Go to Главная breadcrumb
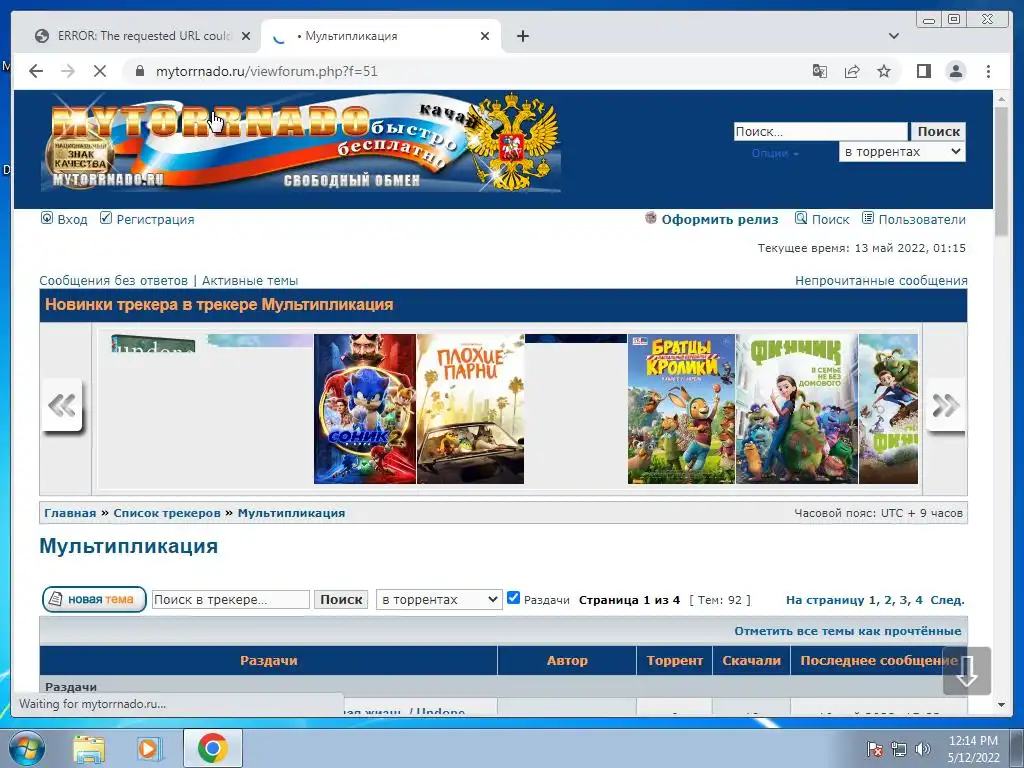The height and width of the screenshot is (768, 1024). (x=70, y=513)
